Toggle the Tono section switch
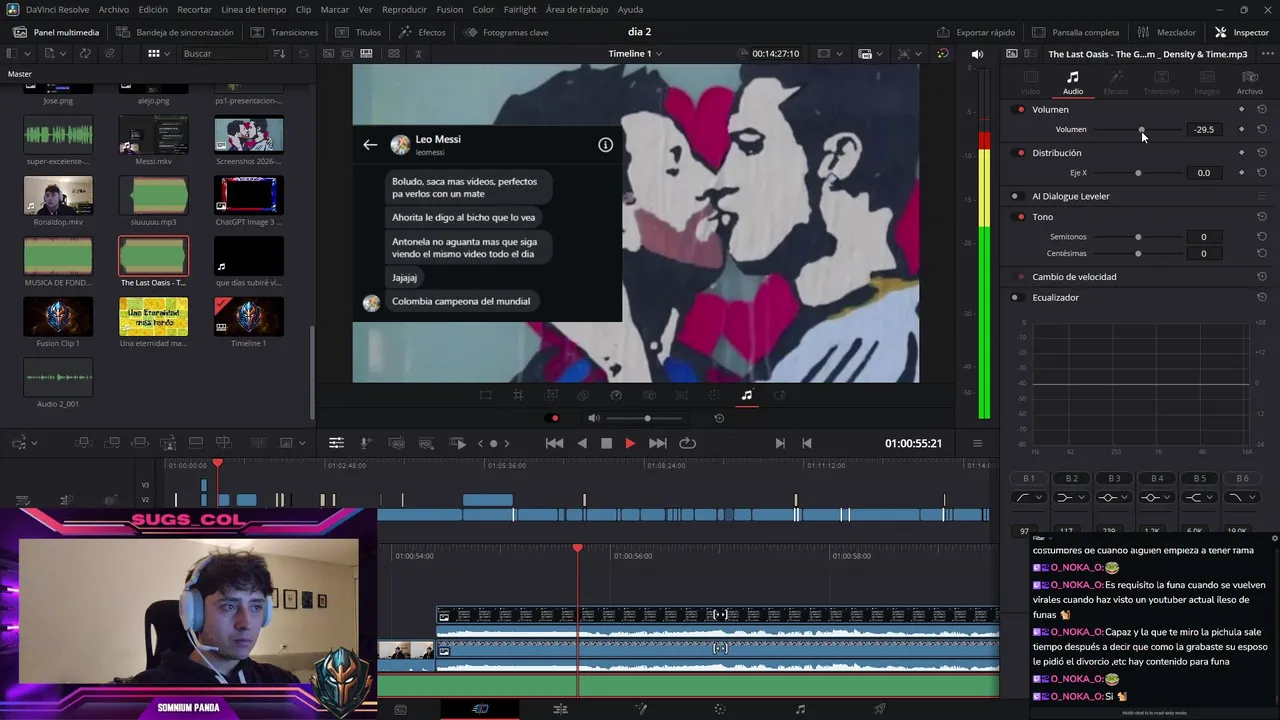The image size is (1280, 720). [x=1020, y=217]
